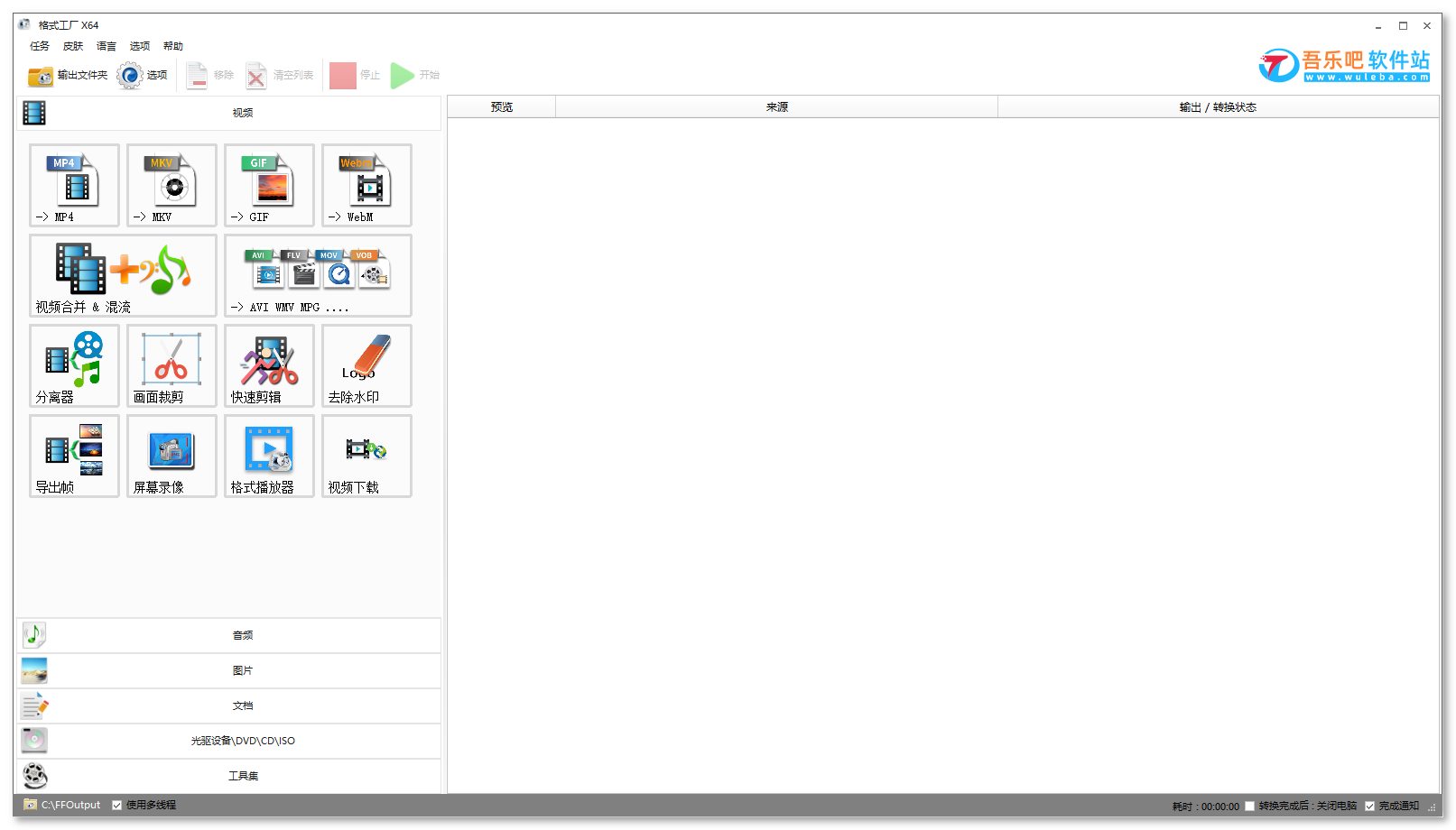
Task: Click the 开始 start button
Action: [415, 76]
